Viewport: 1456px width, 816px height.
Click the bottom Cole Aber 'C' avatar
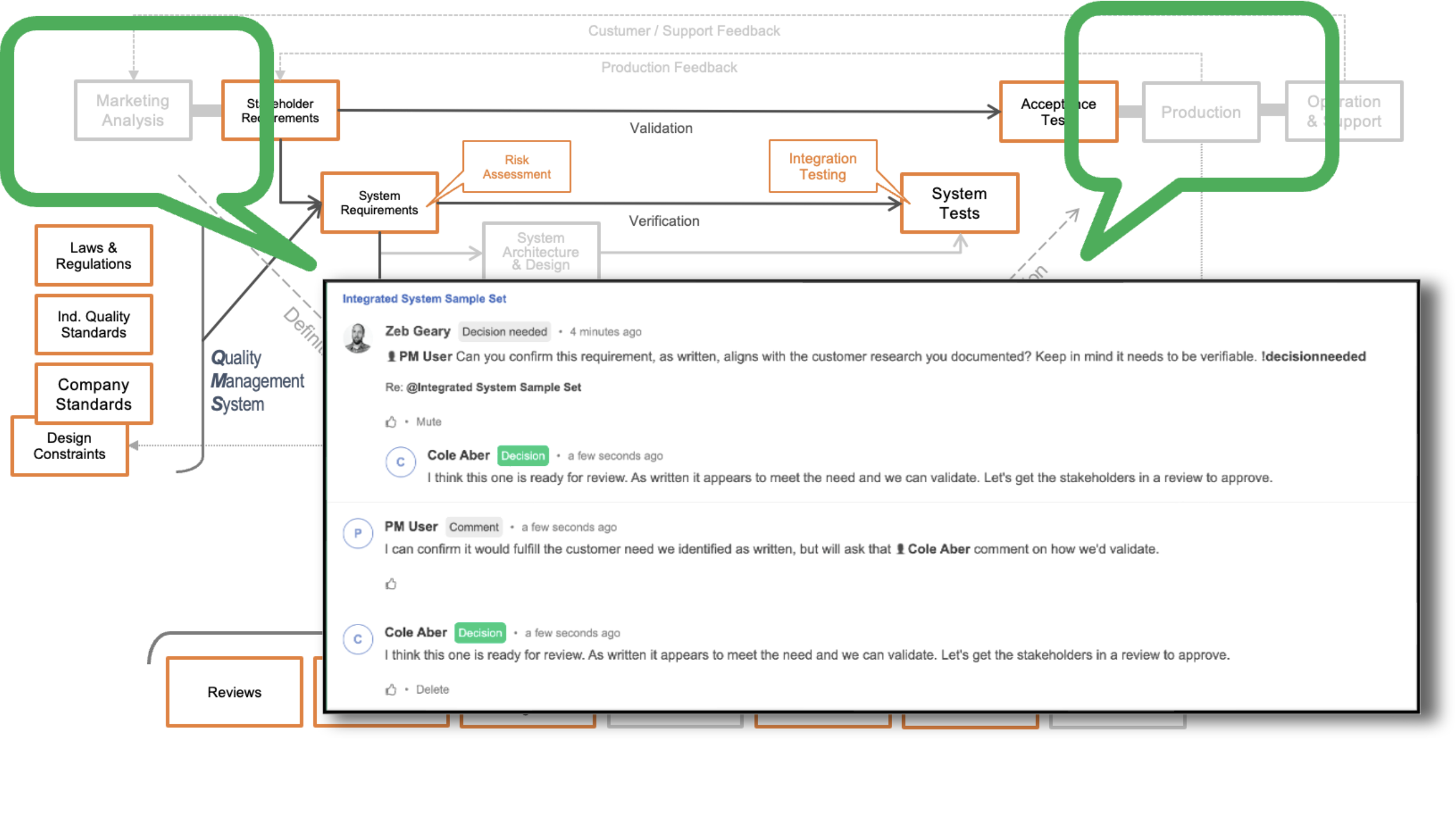pos(358,639)
